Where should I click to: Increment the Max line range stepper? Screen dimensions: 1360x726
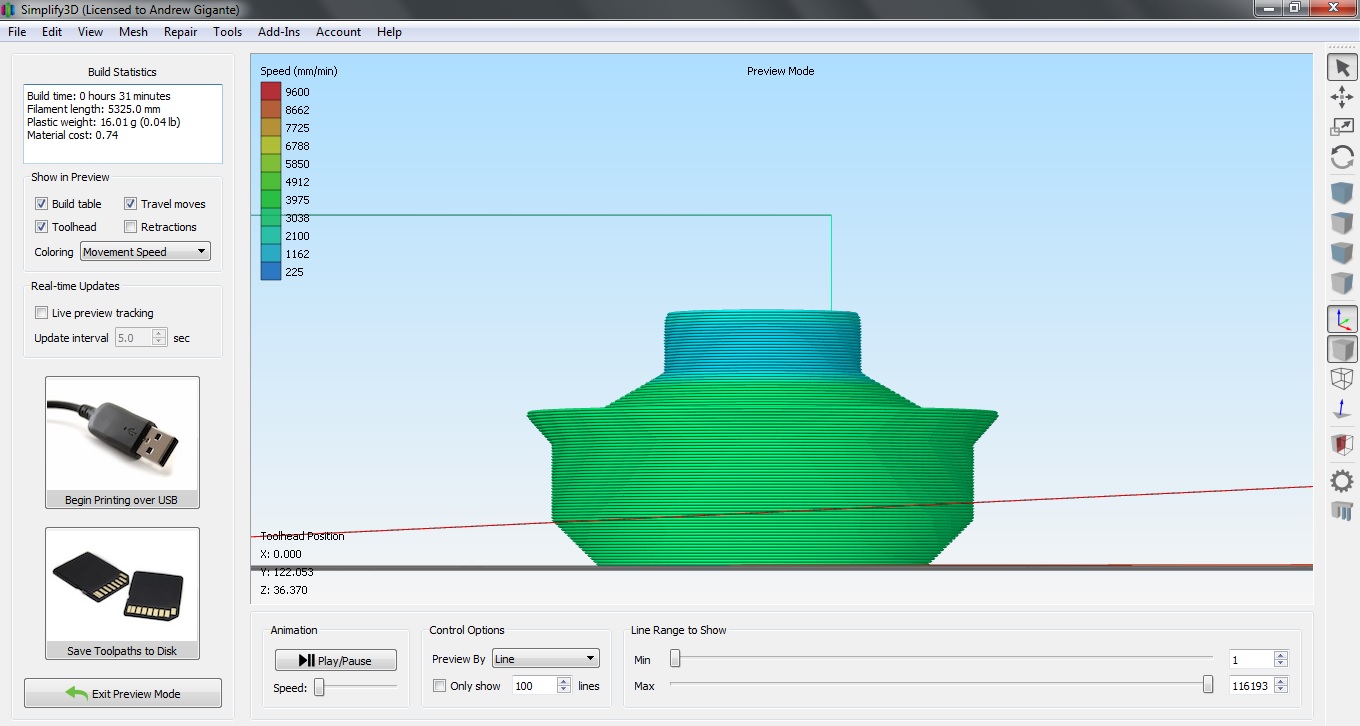pos(1281,681)
